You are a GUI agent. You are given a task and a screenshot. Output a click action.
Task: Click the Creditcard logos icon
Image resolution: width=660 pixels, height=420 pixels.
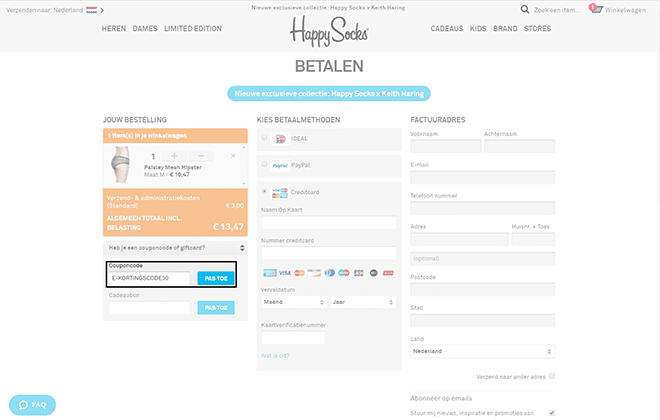(280, 193)
